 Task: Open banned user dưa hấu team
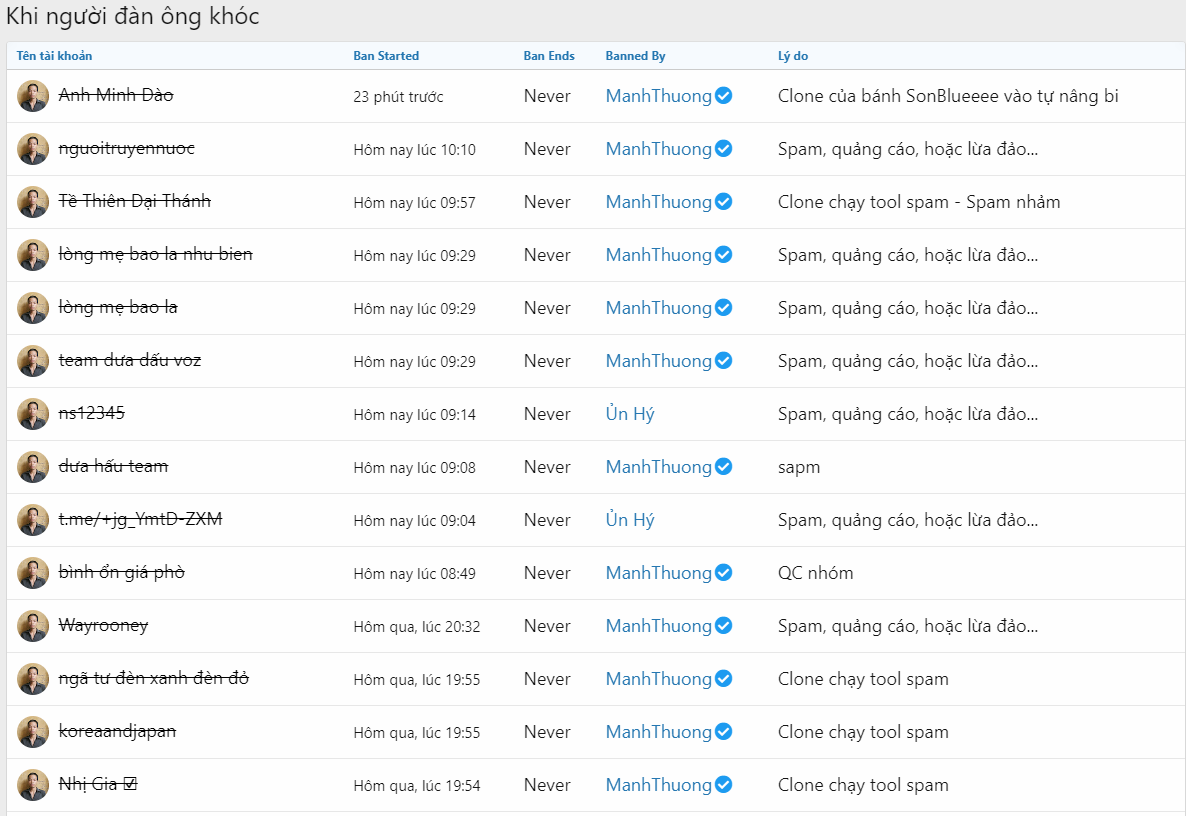(113, 466)
